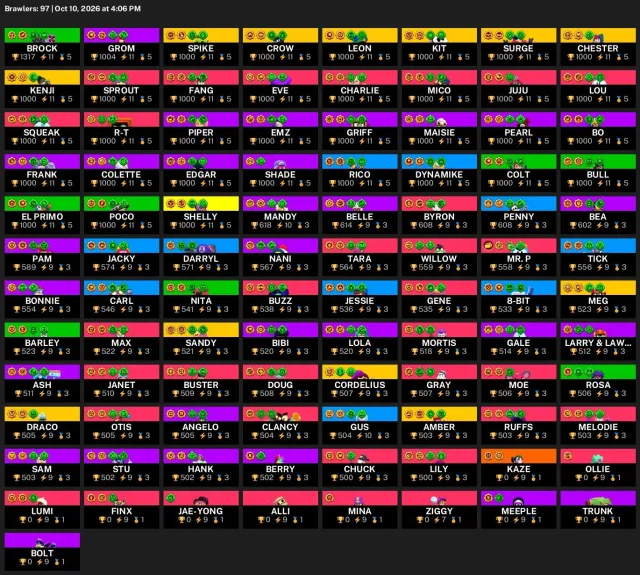Click the star power badge on Ollie's card
This screenshot has width=640, height=575.
(x=568, y=456)
